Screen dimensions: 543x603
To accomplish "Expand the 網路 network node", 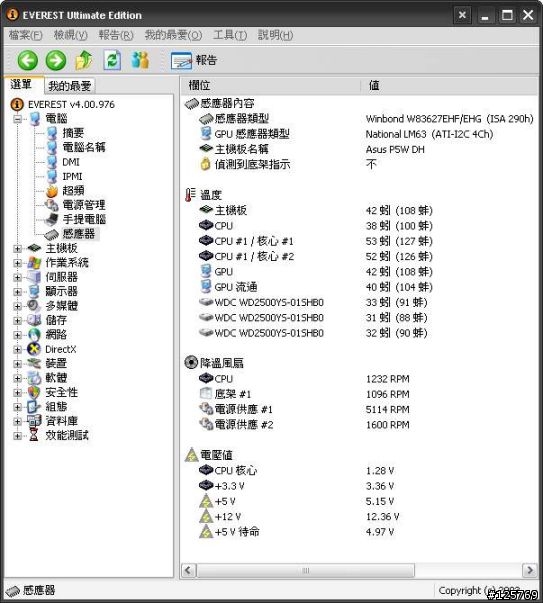I will (17, 335).
